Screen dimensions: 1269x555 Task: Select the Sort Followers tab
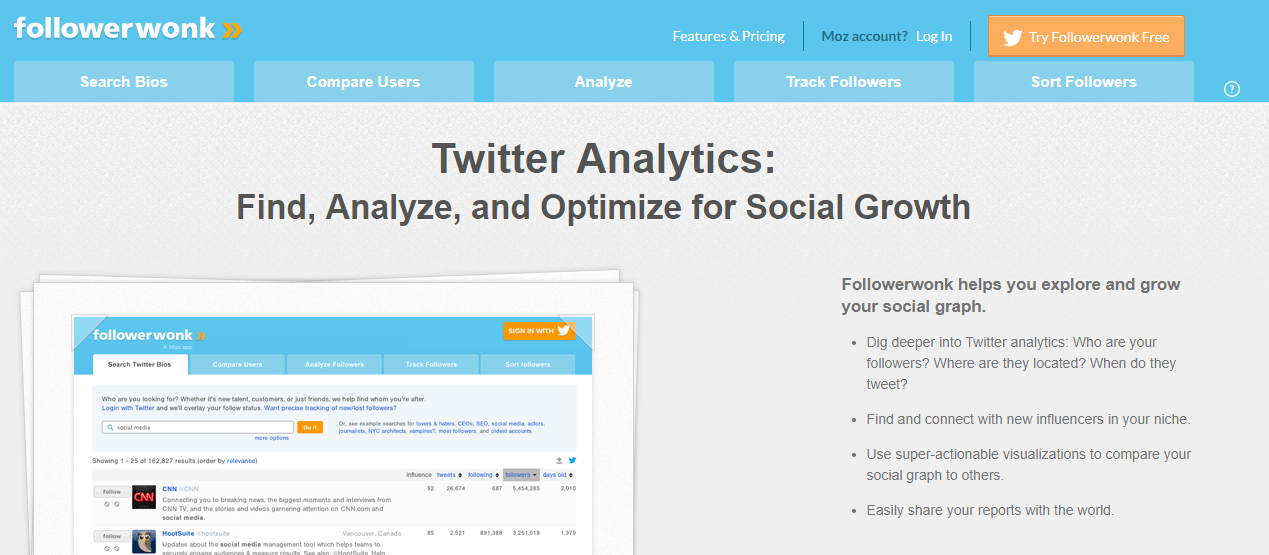(x=1084, y=82)
